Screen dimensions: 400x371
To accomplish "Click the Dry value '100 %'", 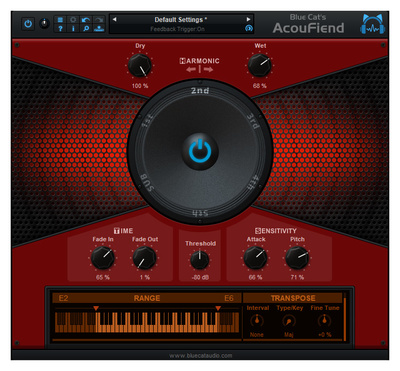I will click(x=140, y=86).
